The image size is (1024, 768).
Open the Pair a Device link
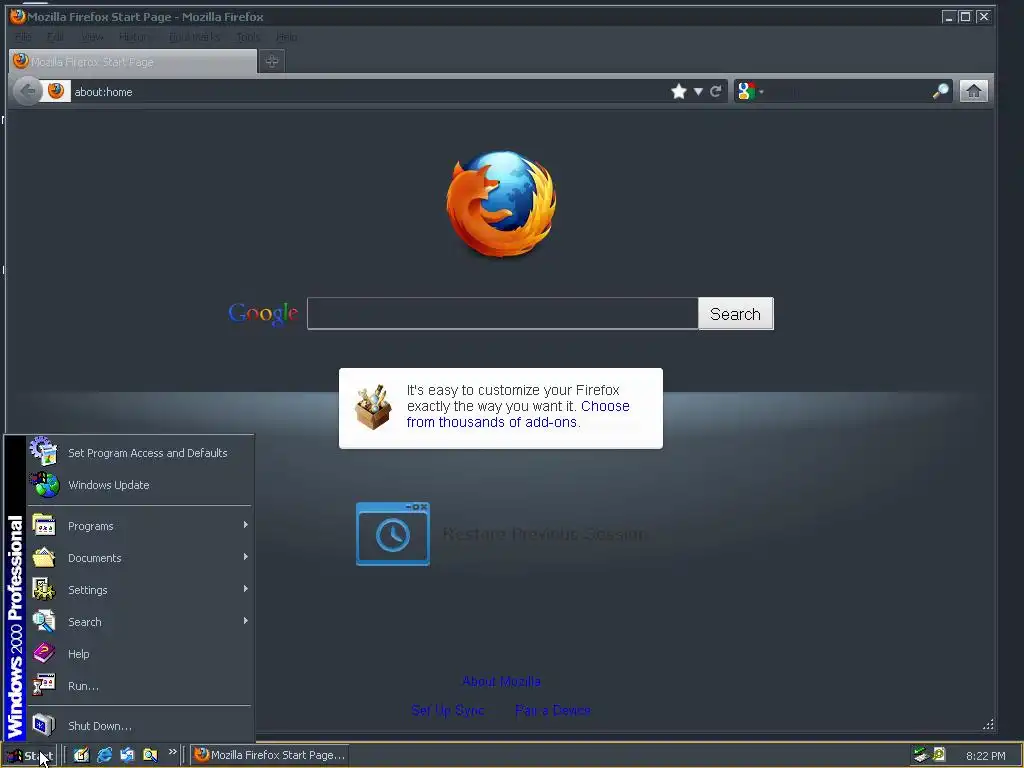click(552, 710)
